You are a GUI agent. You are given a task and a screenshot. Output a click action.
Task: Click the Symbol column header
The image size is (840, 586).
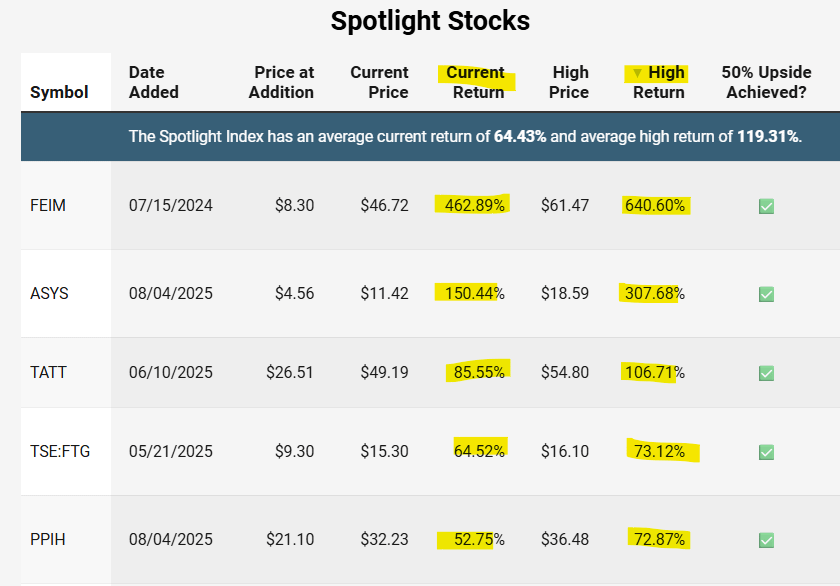(59, 92)
